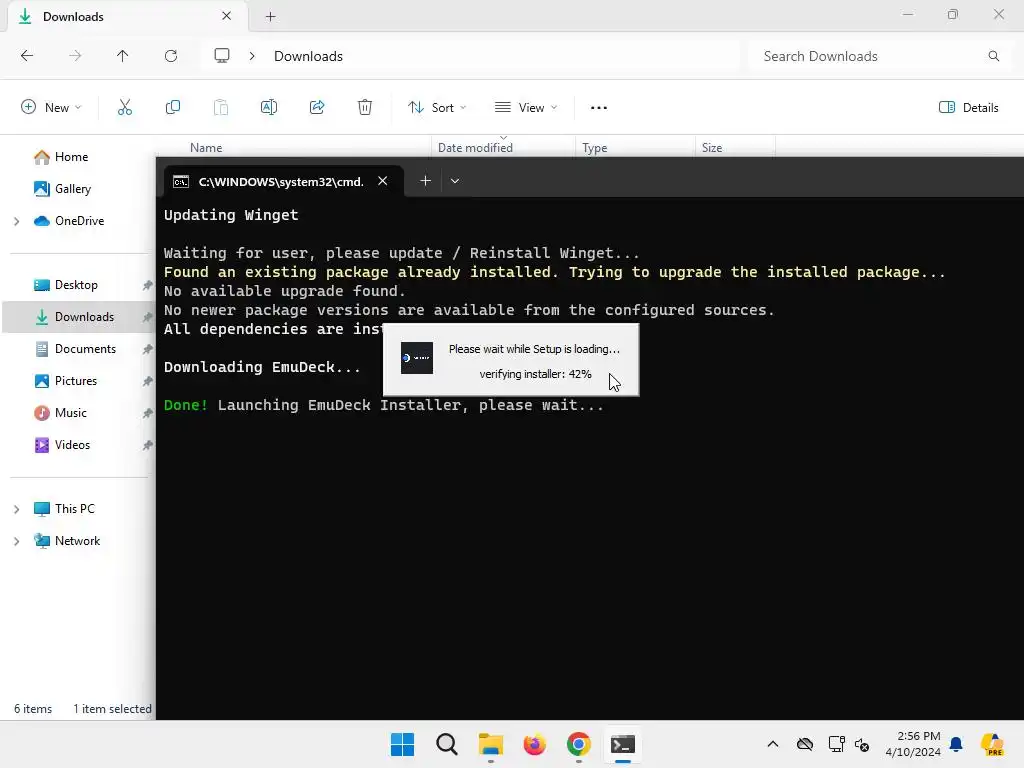Click the OneDrive cloud tray icon
This screenshot has width=1024, height=768.
coord(805,744)
